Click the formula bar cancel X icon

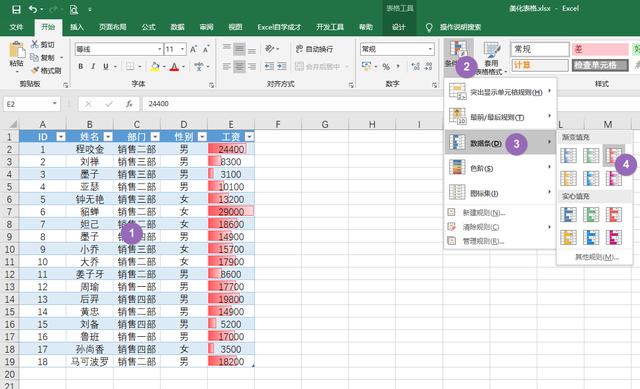pyautogui.click(x=88, y=104)
